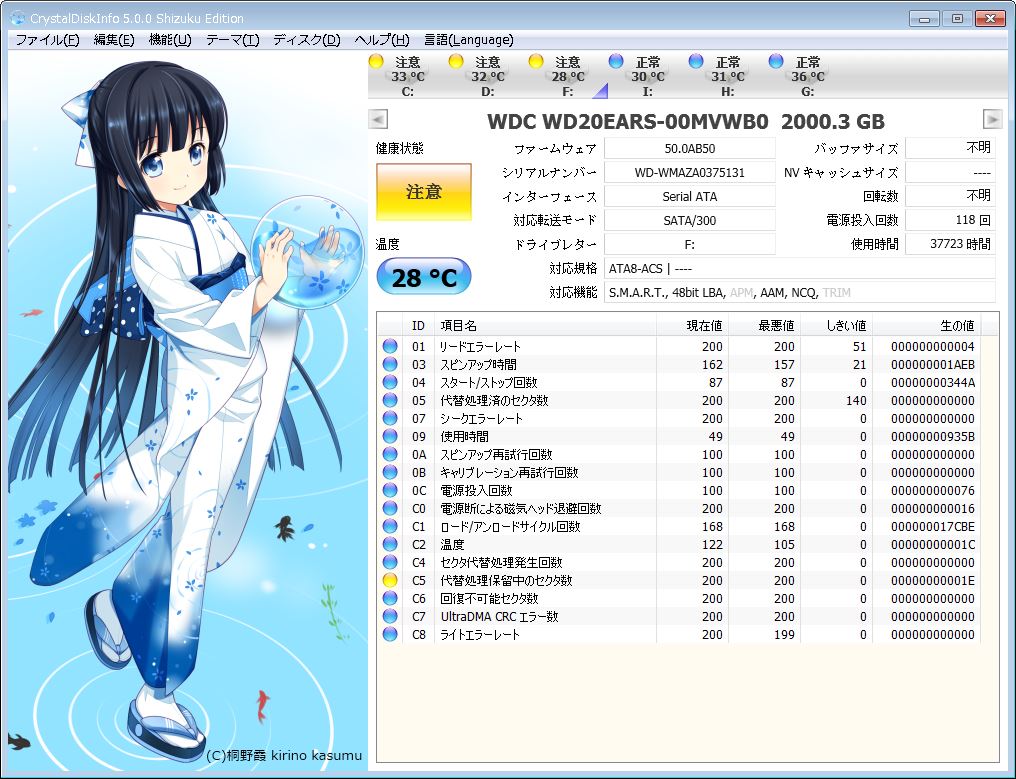
Task: Click status orb for ID C8 ライトエラーレート
Action: tap(389, 634)
